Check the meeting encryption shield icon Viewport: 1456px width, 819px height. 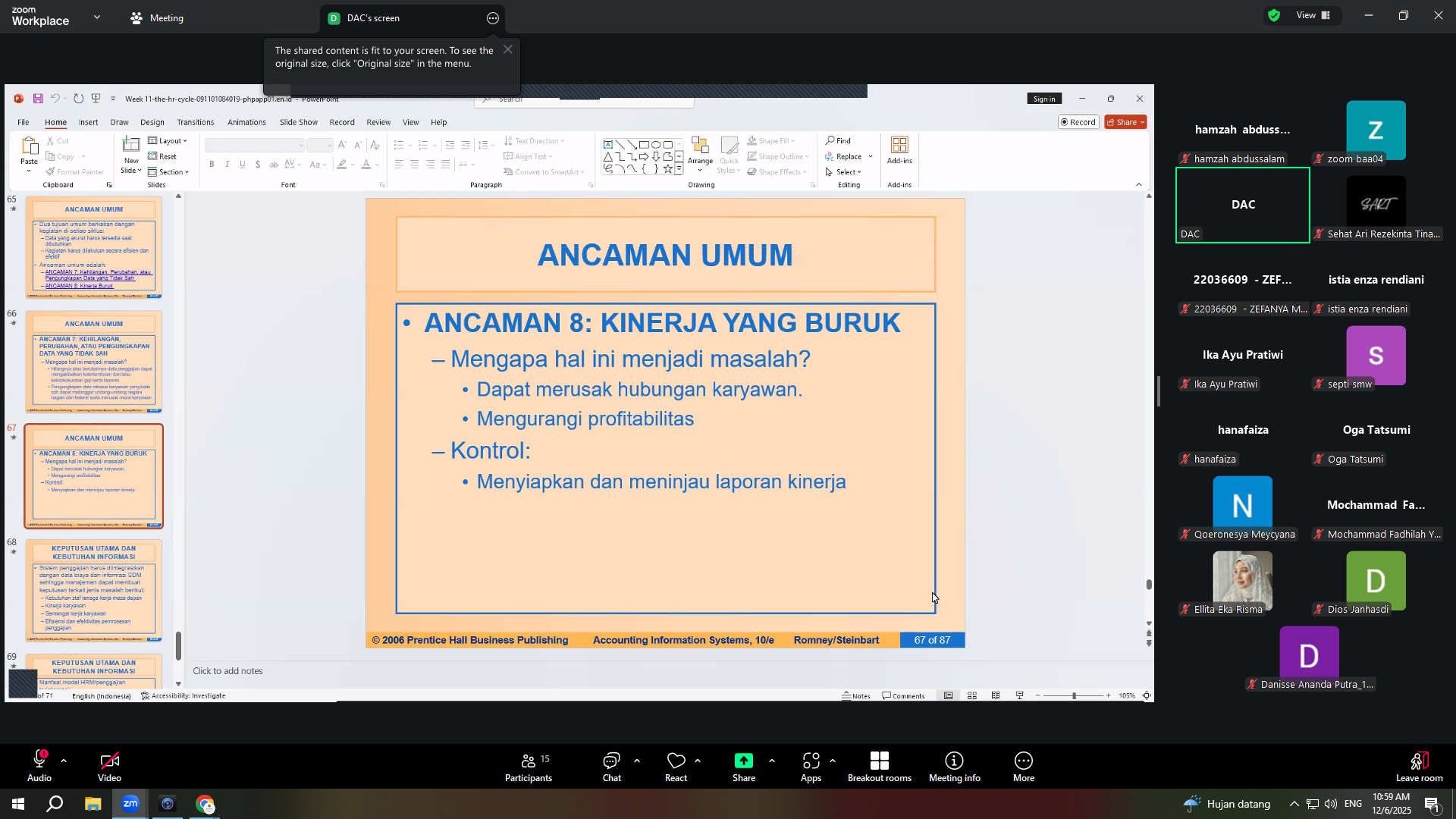(x=1274, y=15)
